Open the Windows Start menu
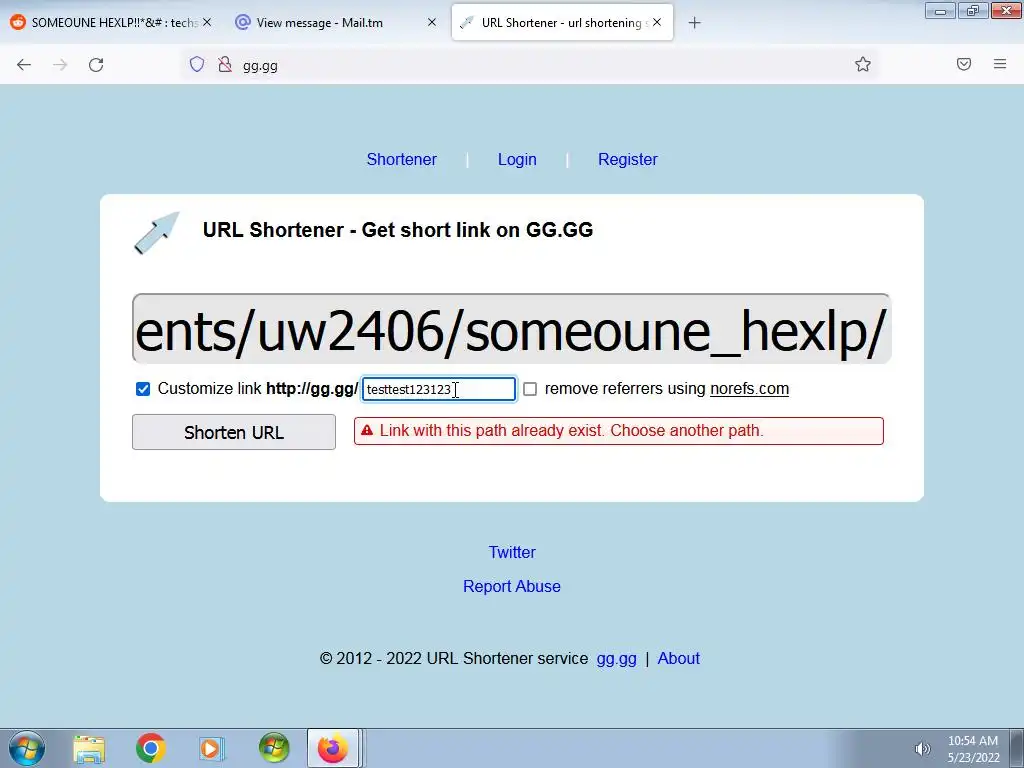 tap(27, 748)
